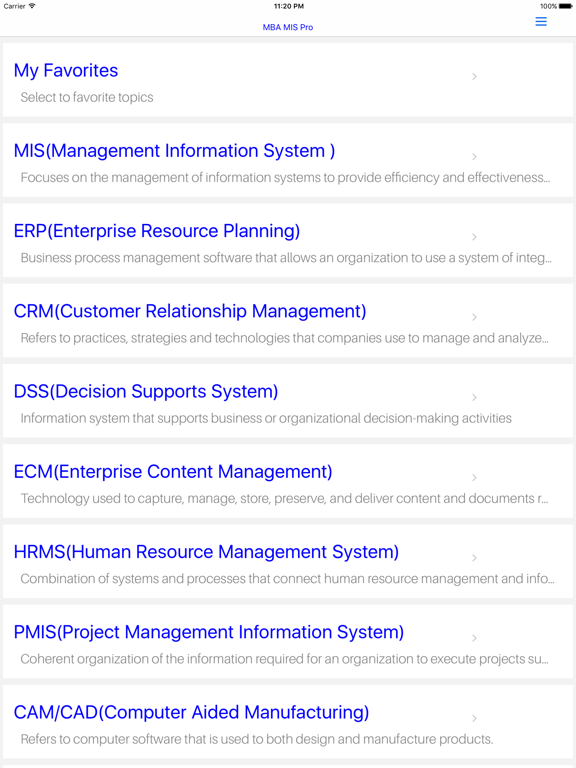
Task: Expand HRMS row chevron arrow
Action: (x=474, y=558)
